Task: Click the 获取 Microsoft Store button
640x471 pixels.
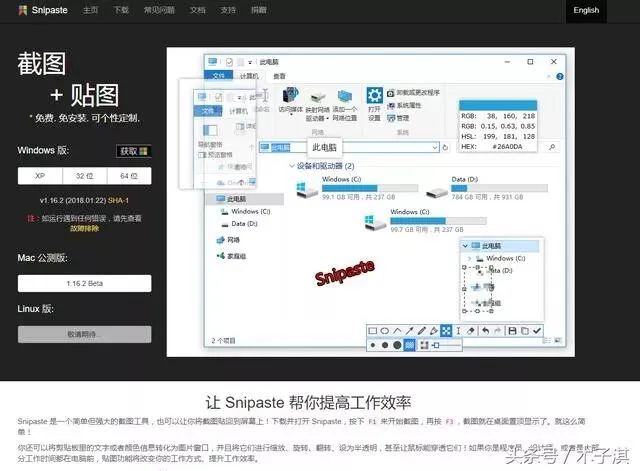Action: 133,151
